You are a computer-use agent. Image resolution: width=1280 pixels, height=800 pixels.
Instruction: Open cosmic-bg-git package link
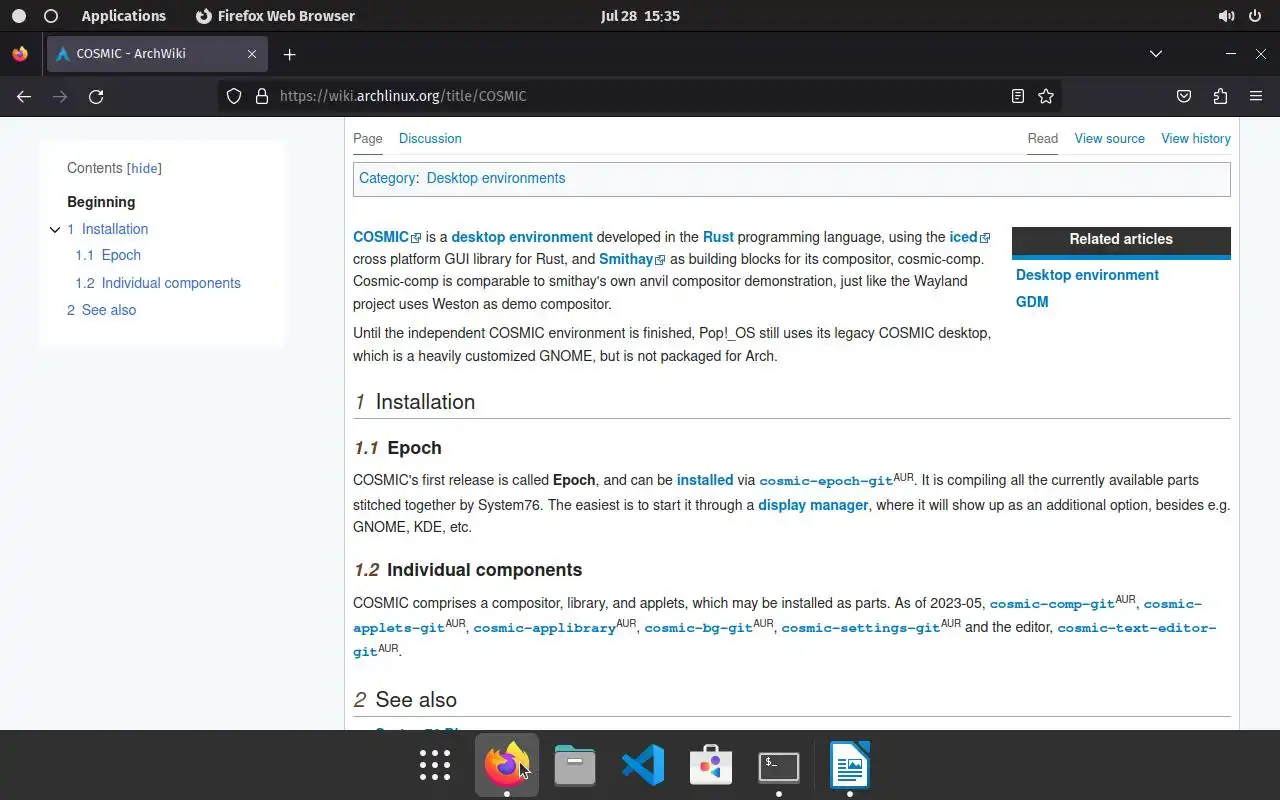pos(698,628)
